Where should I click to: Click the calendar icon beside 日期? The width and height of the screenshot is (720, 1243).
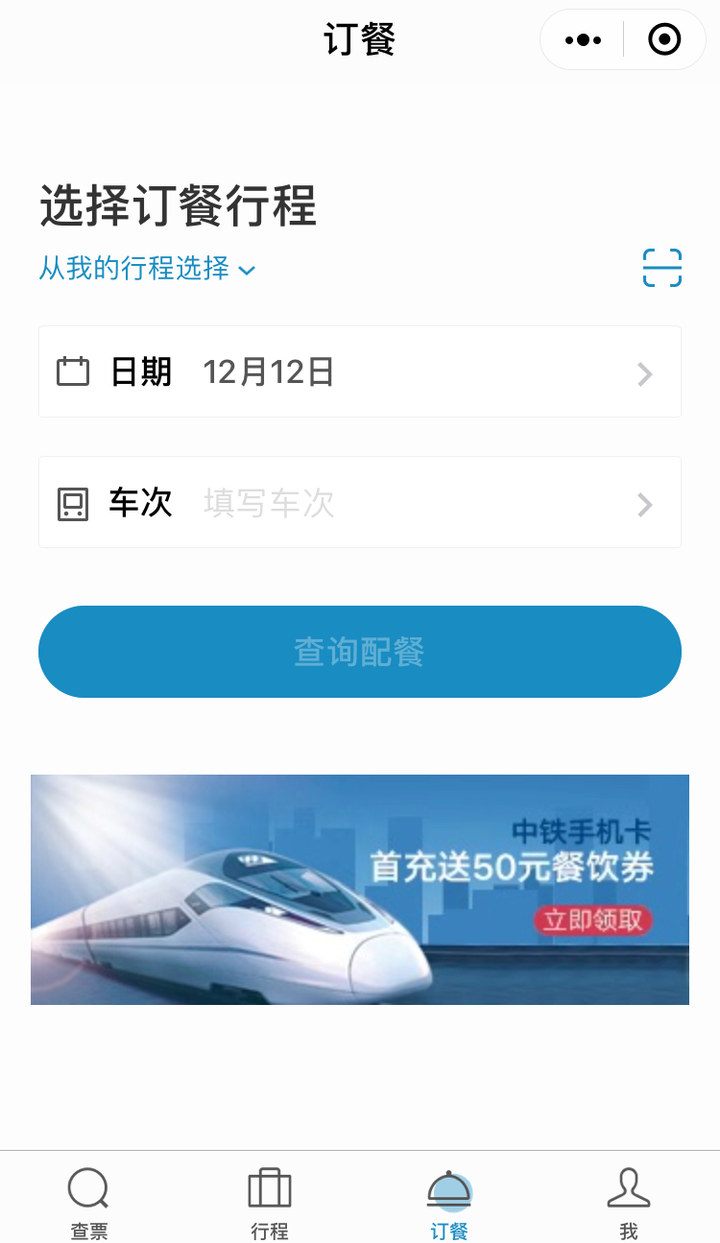pos(72,372)
